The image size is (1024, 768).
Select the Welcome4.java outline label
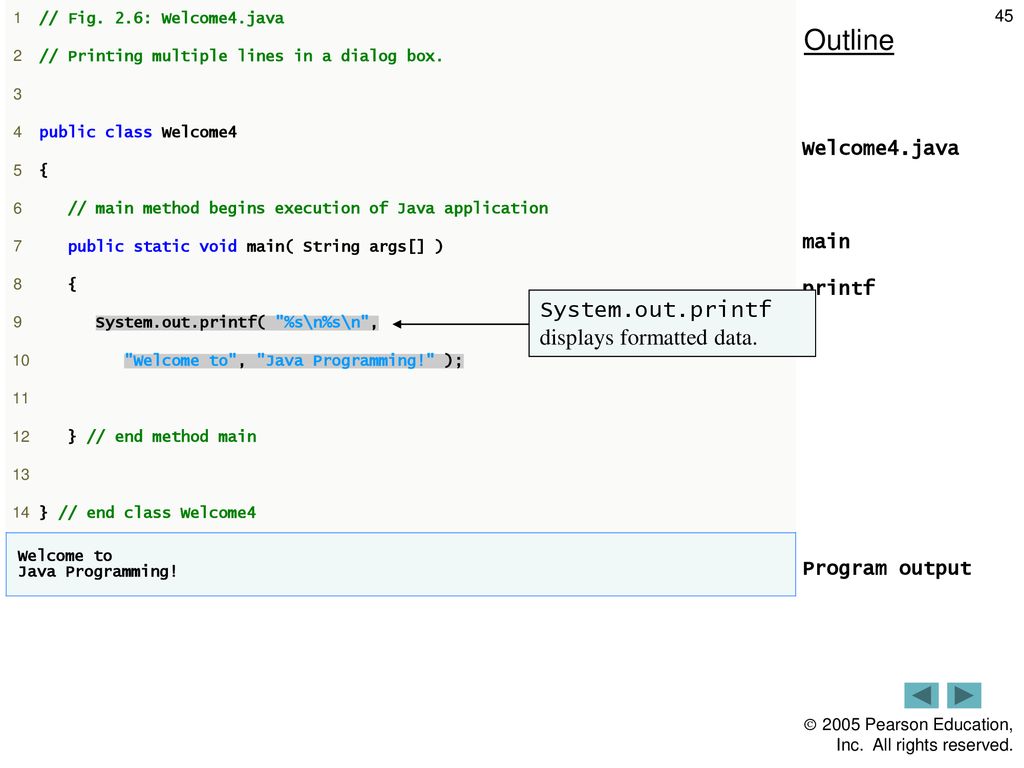tap(880, 148)
